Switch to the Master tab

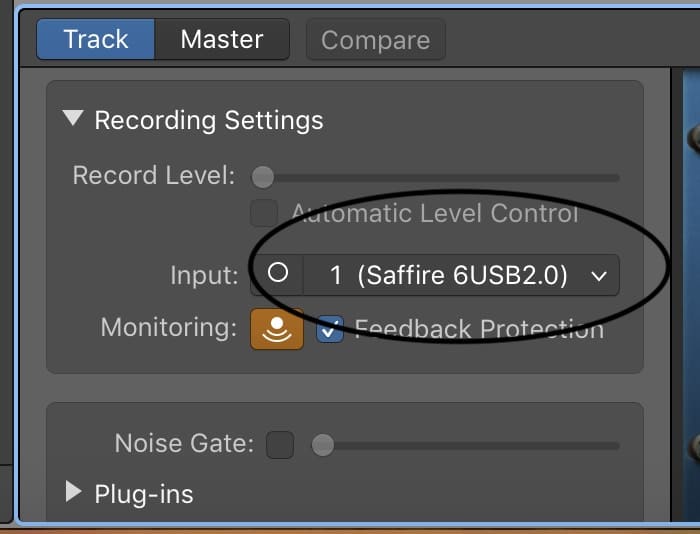coord(222,39)
